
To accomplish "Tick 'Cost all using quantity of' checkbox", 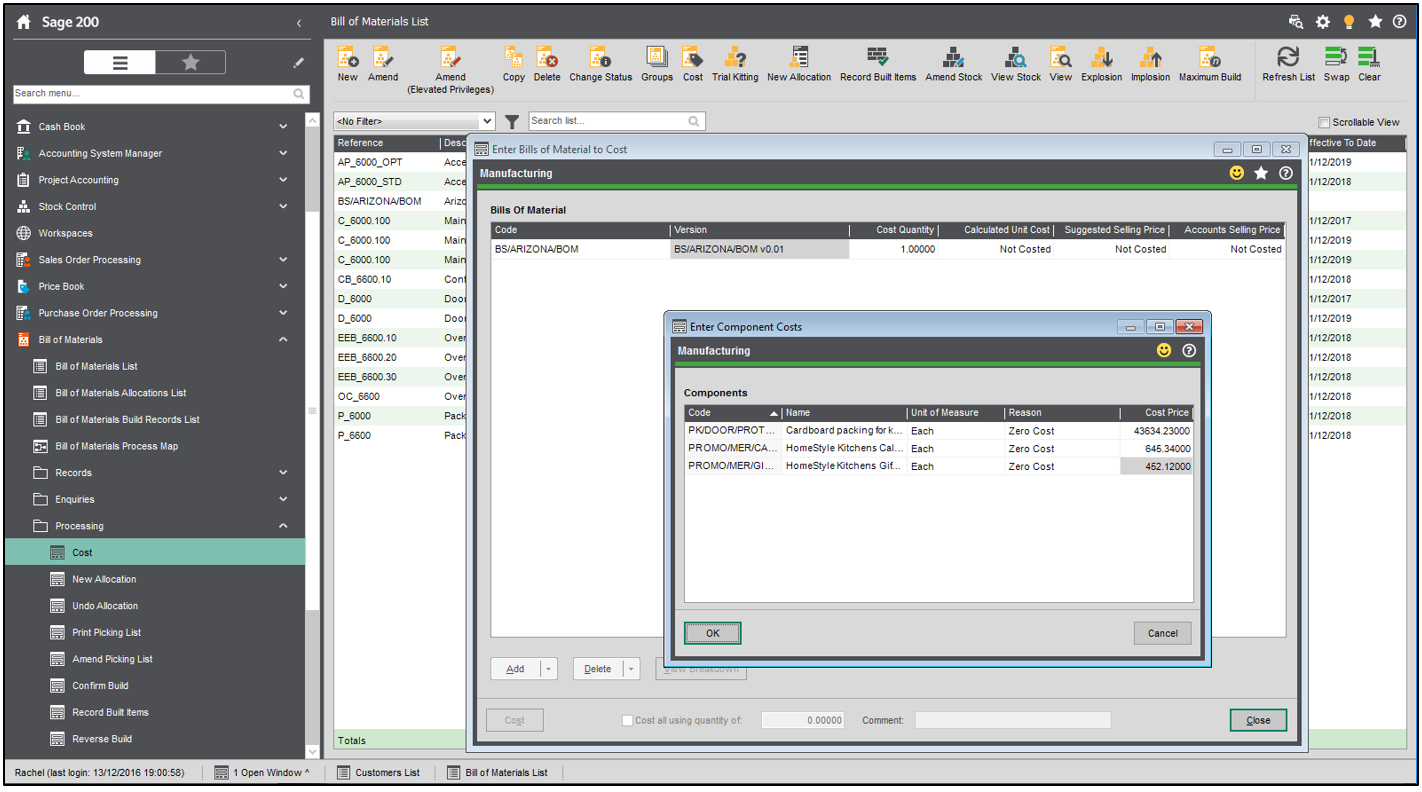I will tap(627, 720).
